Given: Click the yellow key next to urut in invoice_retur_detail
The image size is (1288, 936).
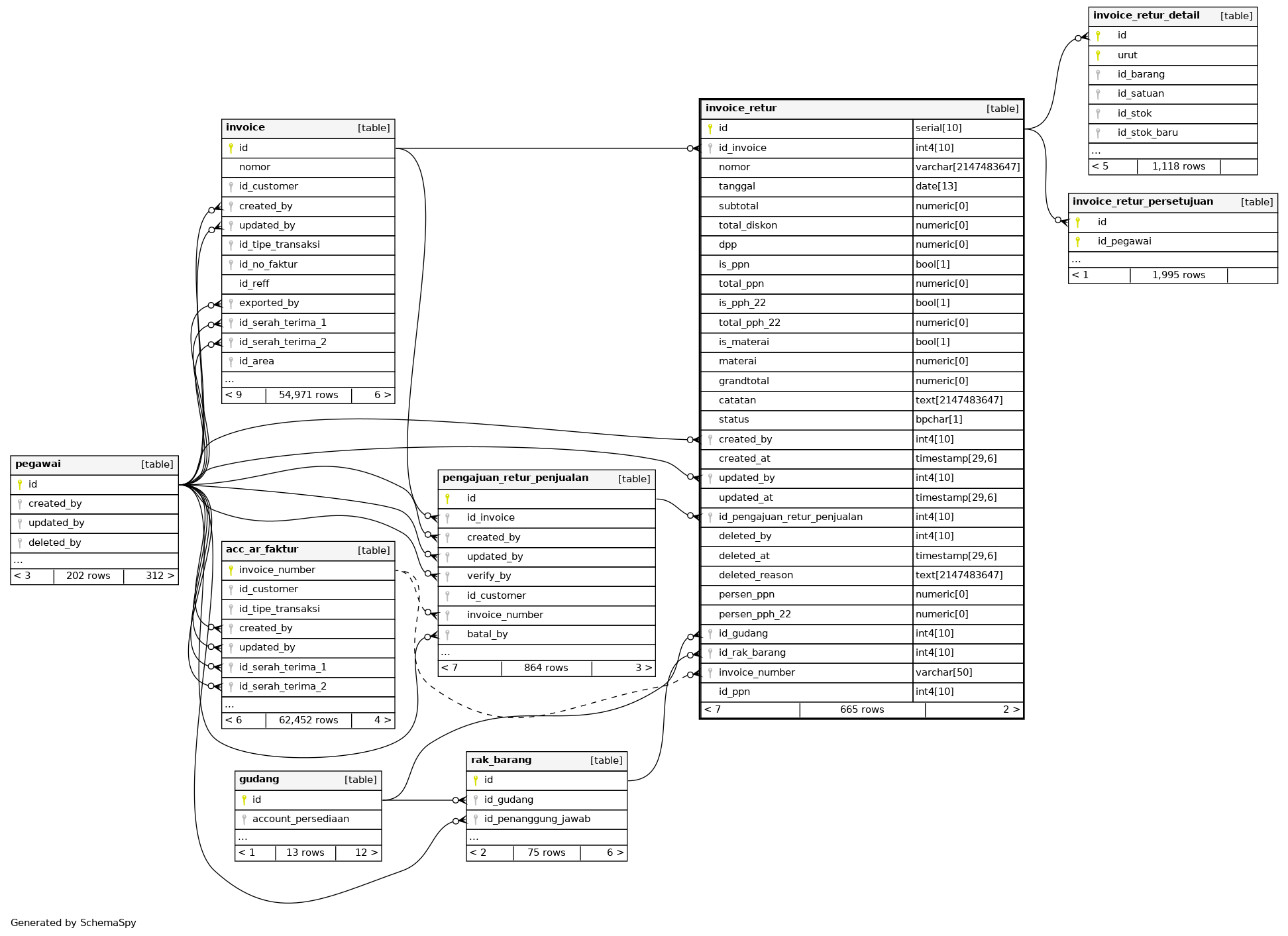Looking at the screenshot, I should (1098, 56).
